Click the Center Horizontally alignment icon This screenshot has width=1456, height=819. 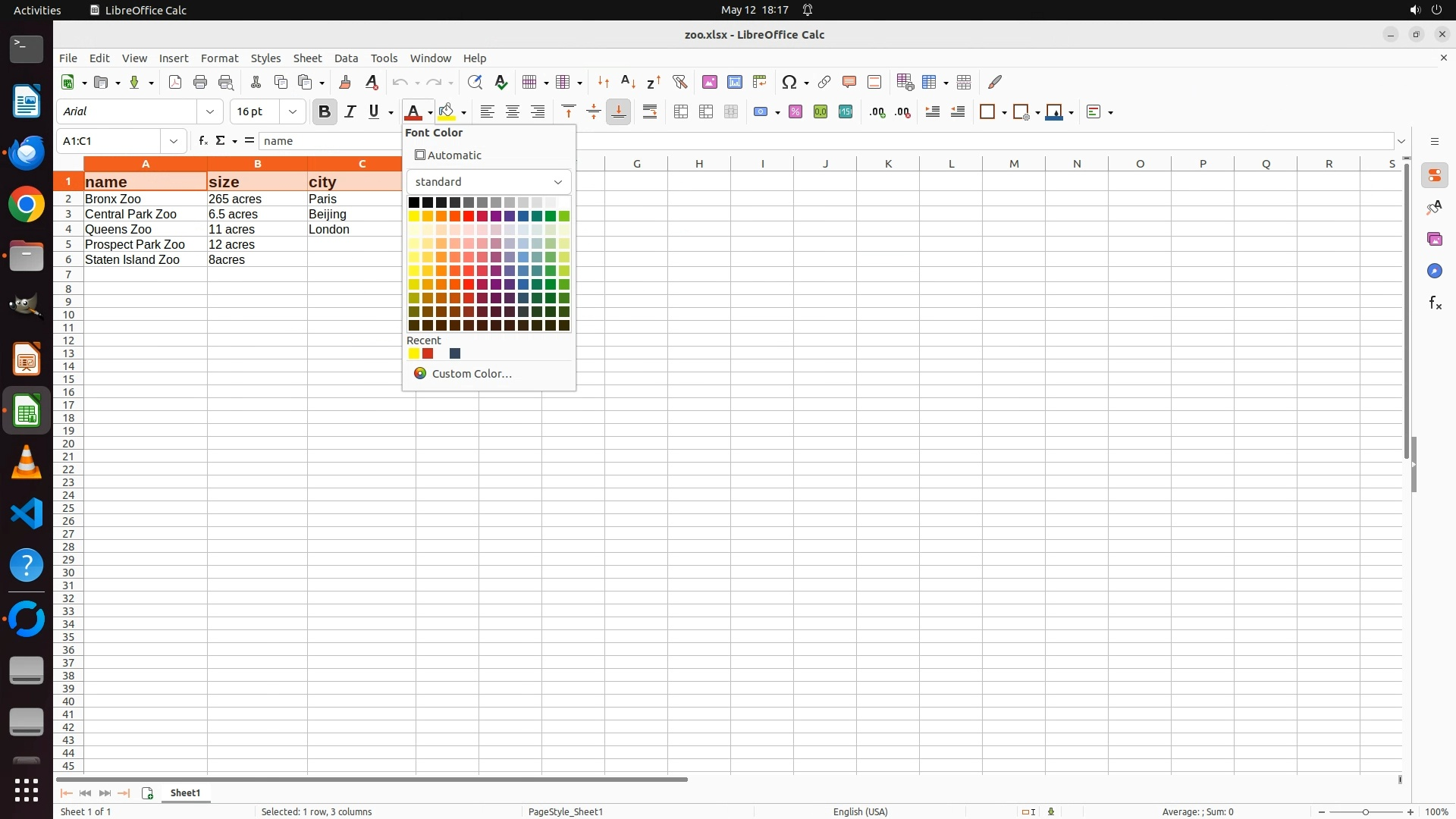click(513, 112)
